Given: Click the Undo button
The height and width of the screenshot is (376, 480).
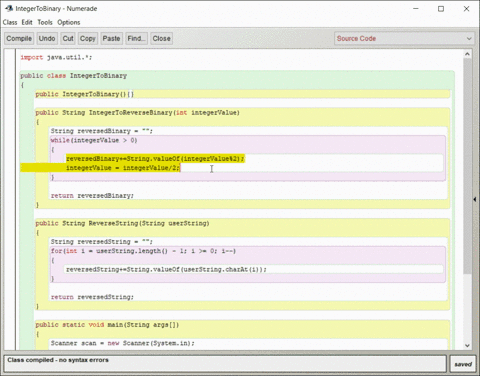Looking at the screenshot, I should (47, 38).
